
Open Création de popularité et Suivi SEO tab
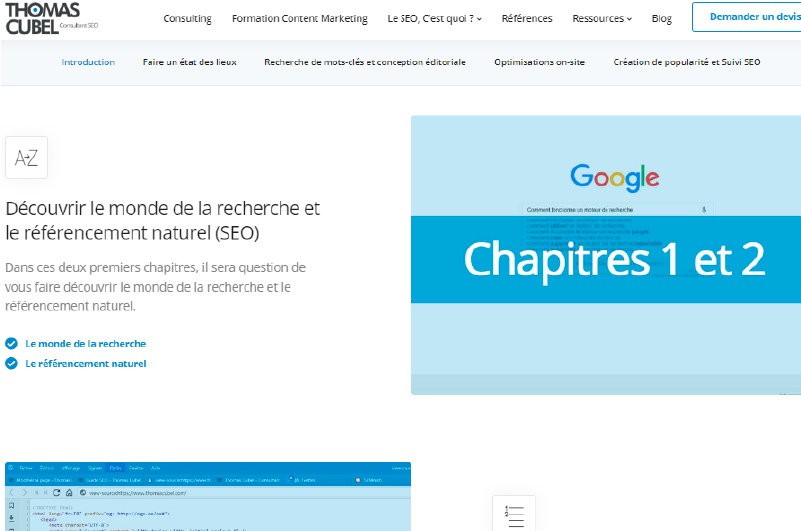687,62
